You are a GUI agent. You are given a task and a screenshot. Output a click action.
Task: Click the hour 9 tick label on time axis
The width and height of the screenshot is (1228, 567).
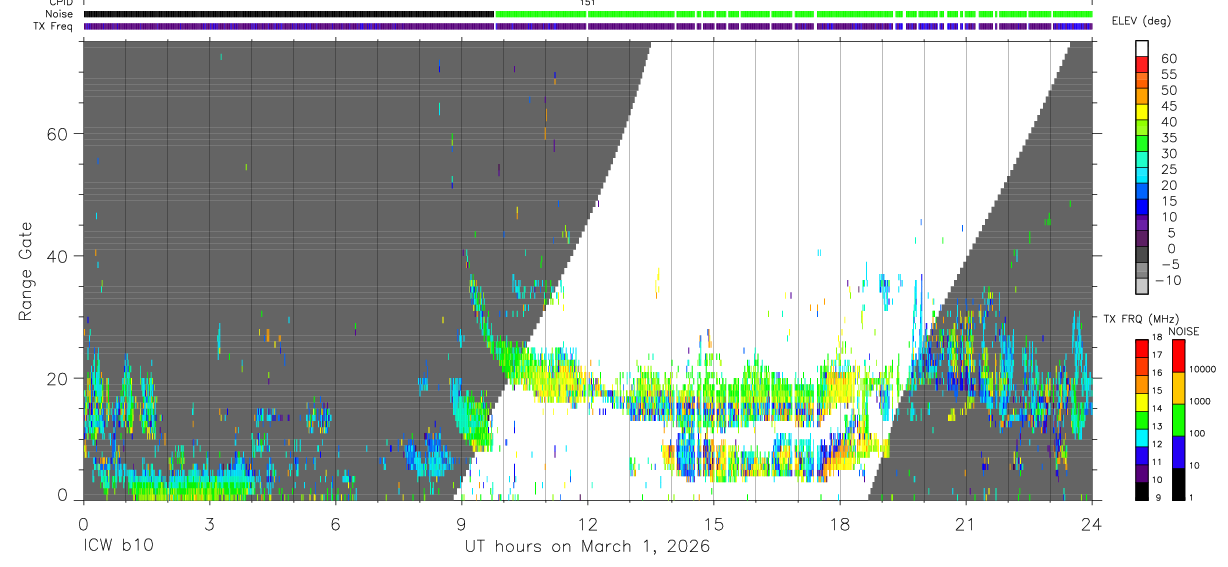point(461,523)
